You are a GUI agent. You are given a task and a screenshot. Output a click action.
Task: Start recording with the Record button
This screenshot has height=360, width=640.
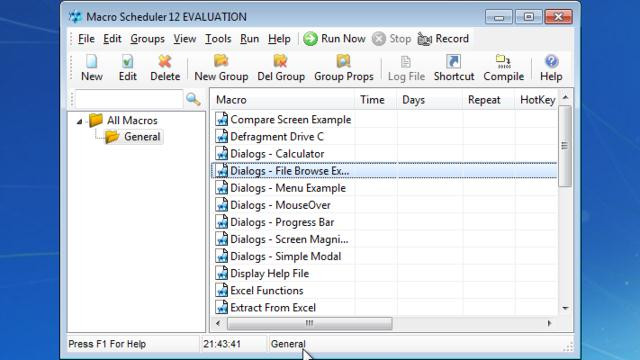[x=443, y=39]
